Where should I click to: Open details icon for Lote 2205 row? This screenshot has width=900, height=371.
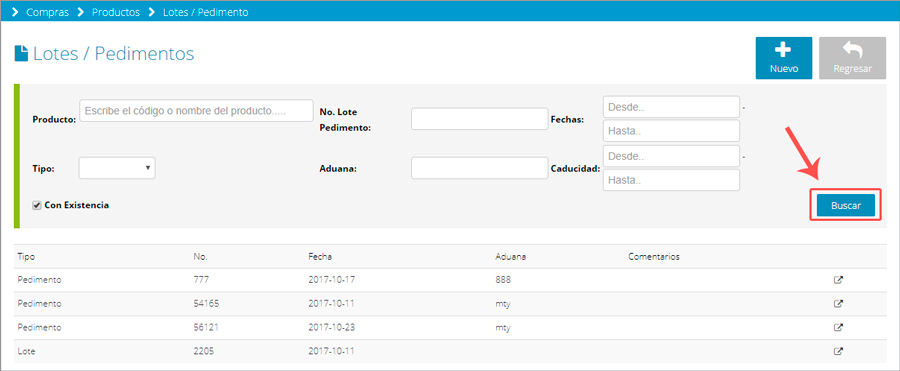tap(838, 351)
